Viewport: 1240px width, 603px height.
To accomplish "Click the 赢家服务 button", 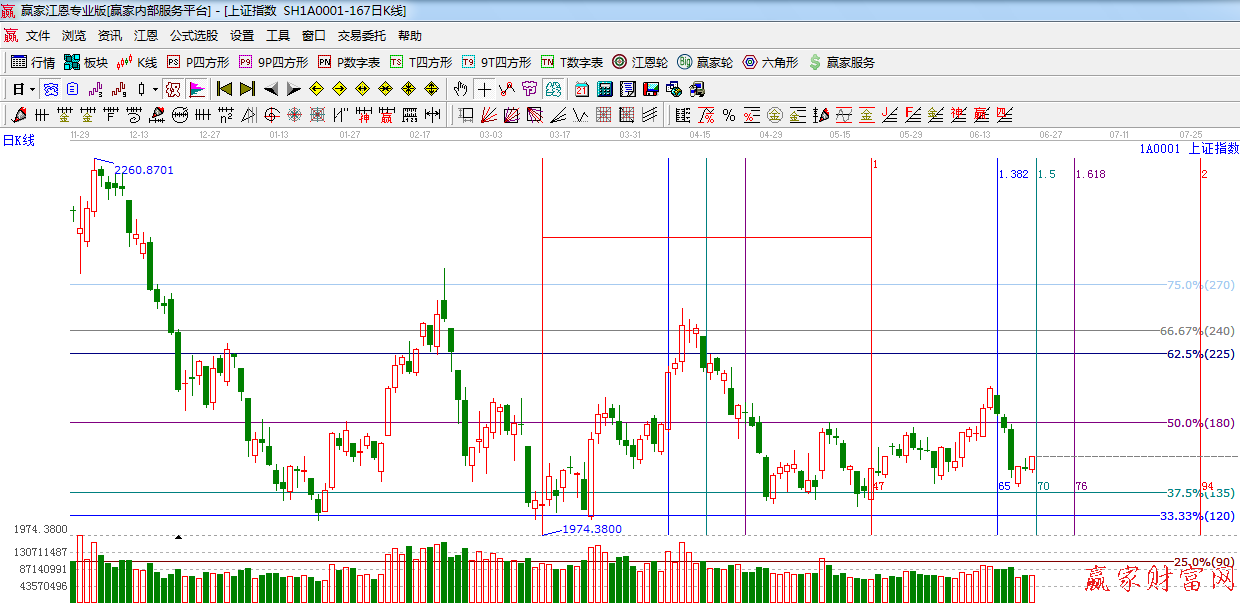I will [842, 62].
